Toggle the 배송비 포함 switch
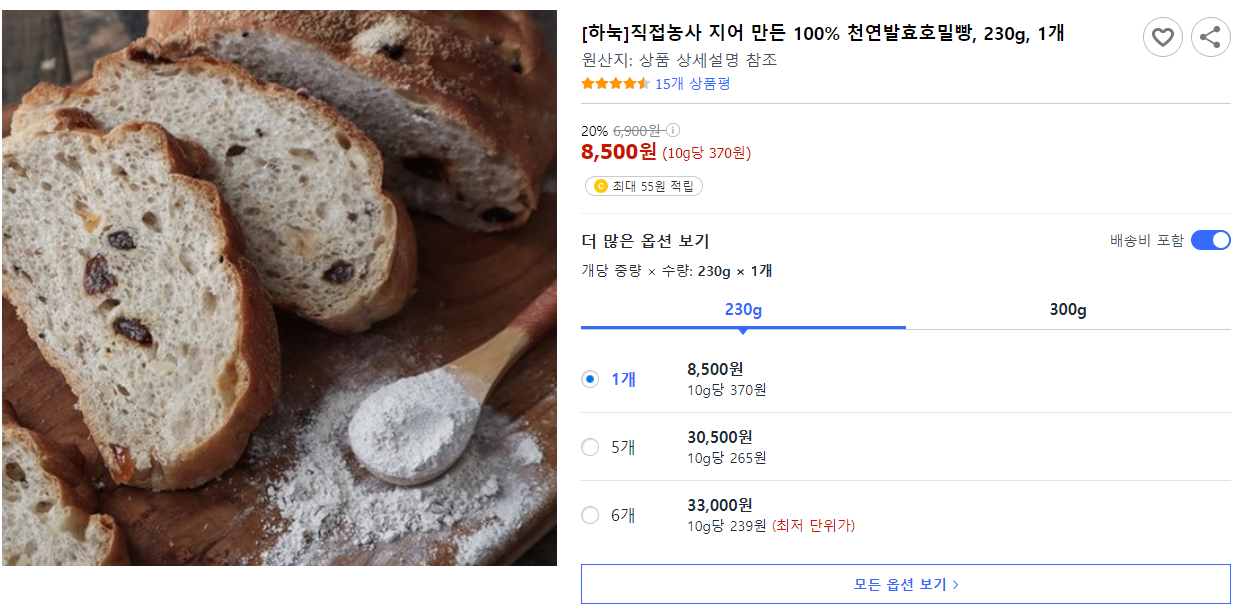 [x=1210, y=240]
